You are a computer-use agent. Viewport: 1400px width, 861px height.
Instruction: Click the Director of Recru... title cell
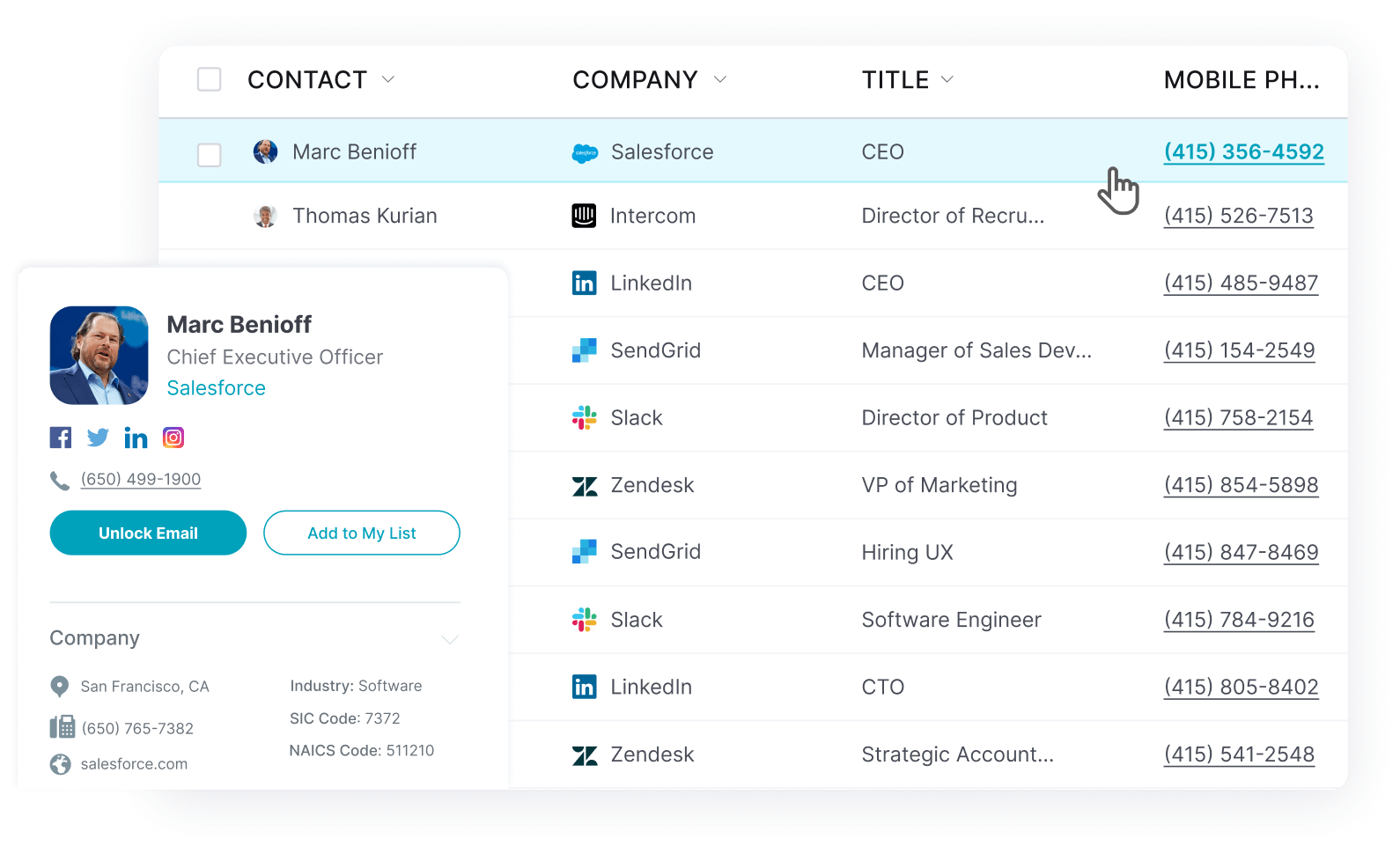tap(953, 216)
